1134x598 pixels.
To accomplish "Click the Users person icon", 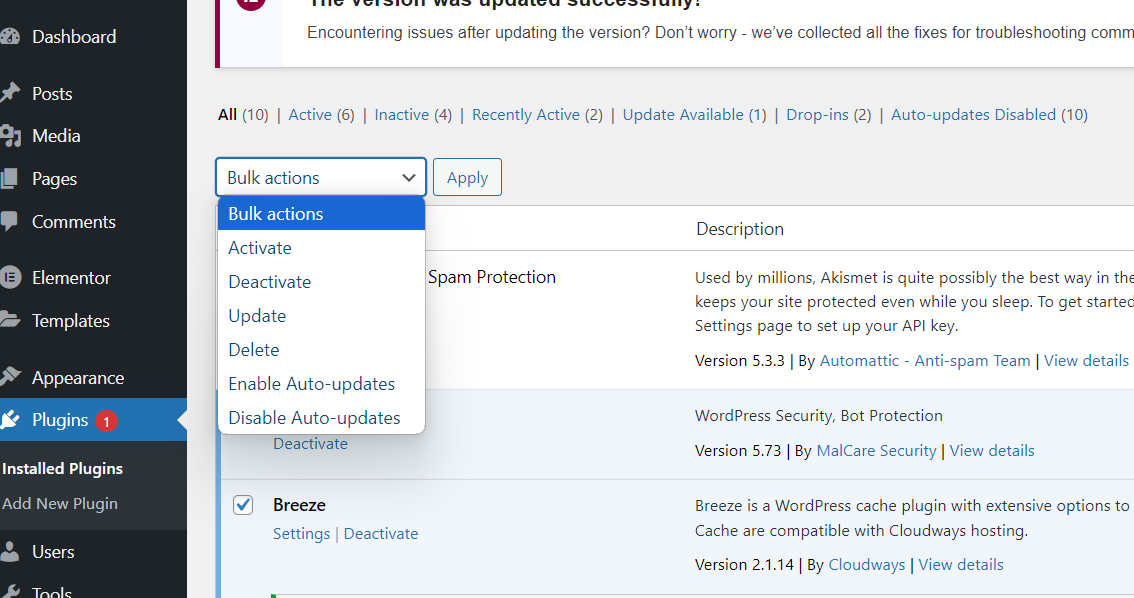I will coord(10,551).
